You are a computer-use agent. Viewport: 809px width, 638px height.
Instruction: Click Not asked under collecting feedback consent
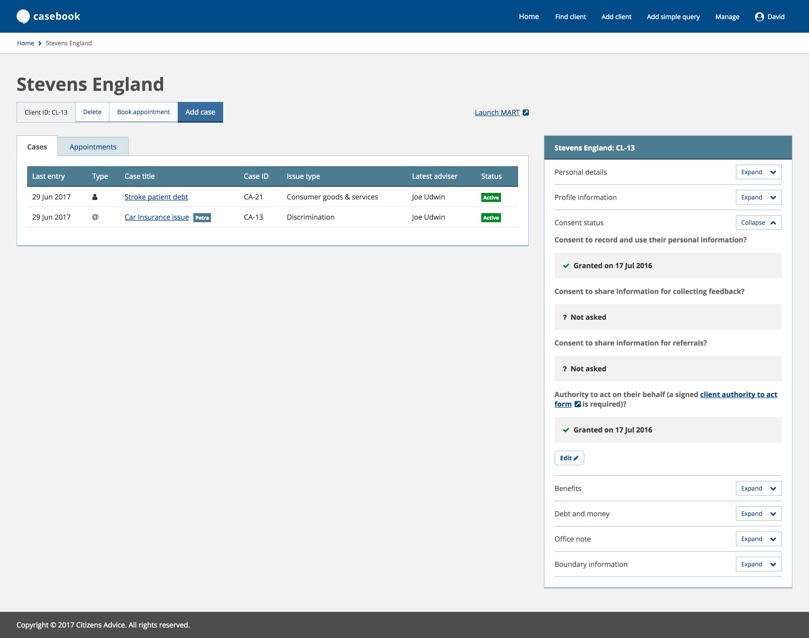668,317
